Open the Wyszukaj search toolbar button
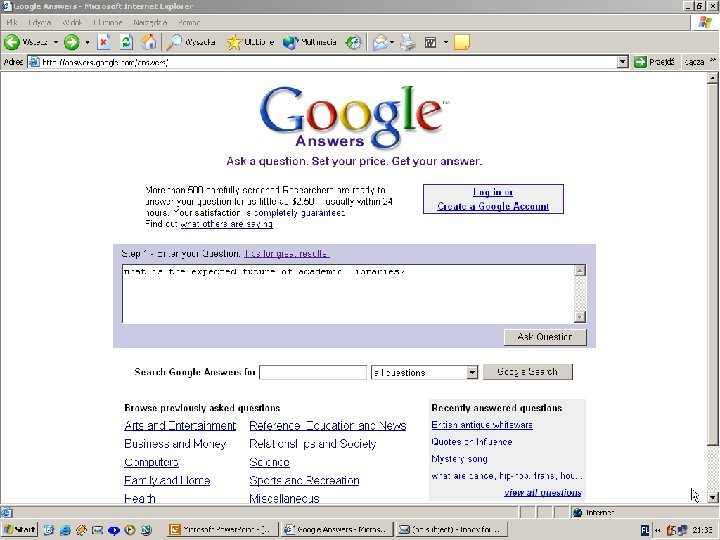Viewport: 720px width, 540px height. click(191, 42)
